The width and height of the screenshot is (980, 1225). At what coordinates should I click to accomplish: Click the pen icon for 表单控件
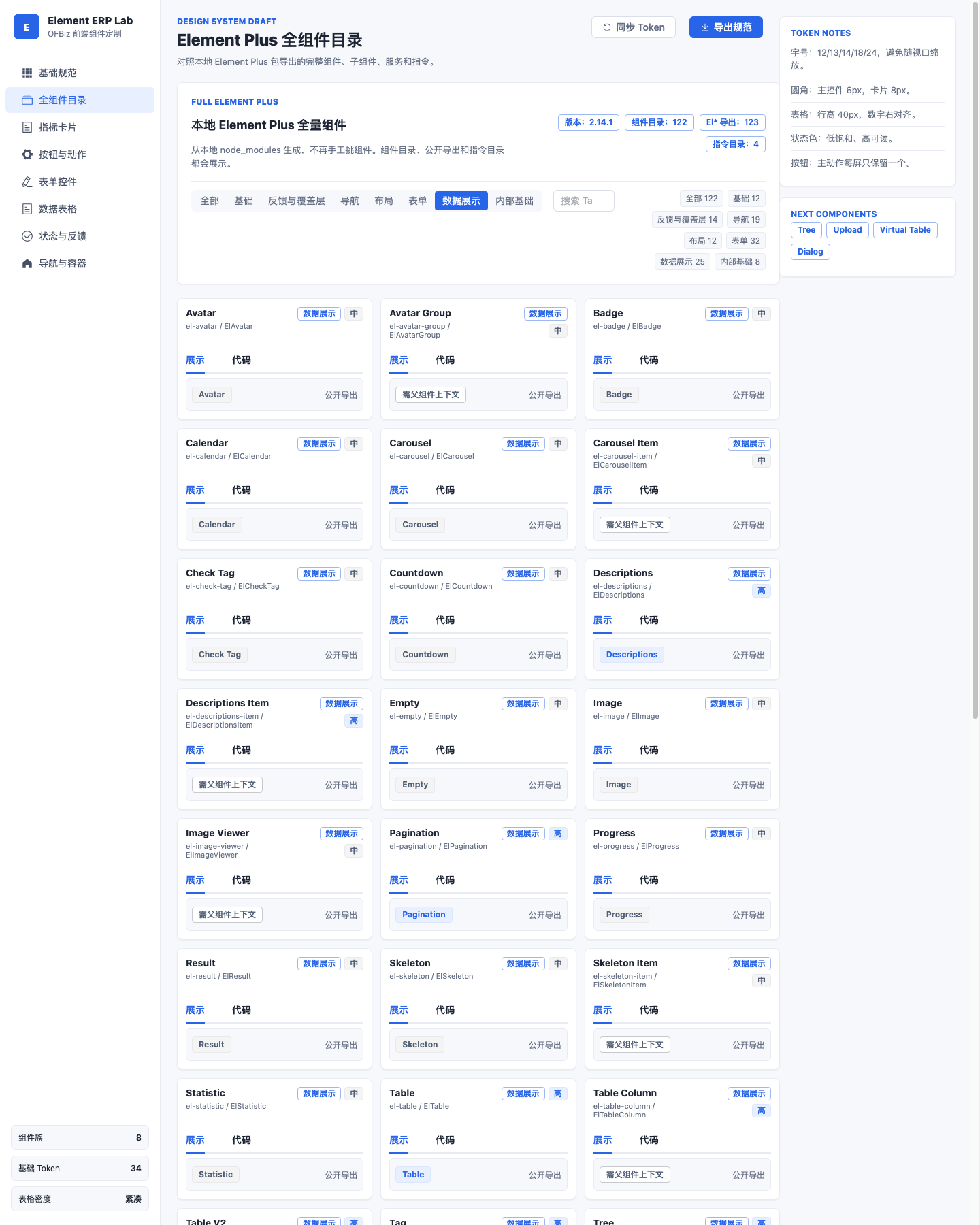[x=27, y=182]
